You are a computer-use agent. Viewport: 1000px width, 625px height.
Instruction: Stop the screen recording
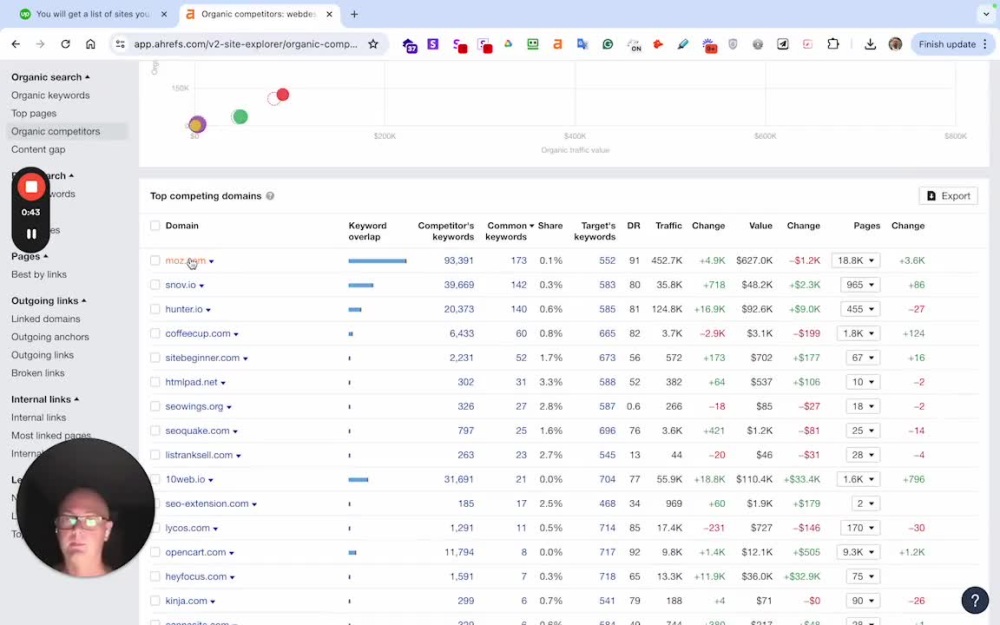click(31, 187)
